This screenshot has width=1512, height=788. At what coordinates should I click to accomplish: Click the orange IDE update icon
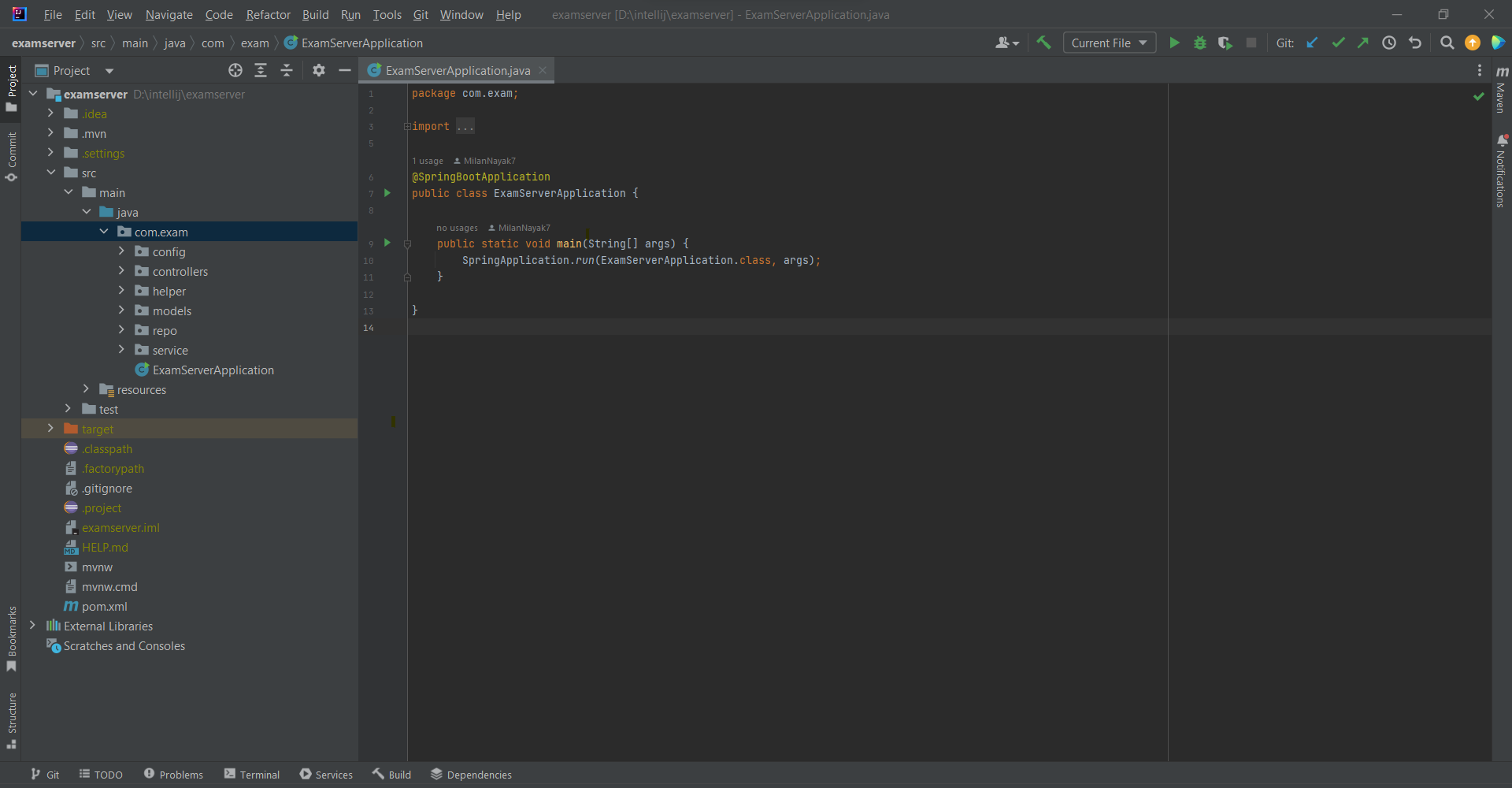point(1473,43)
